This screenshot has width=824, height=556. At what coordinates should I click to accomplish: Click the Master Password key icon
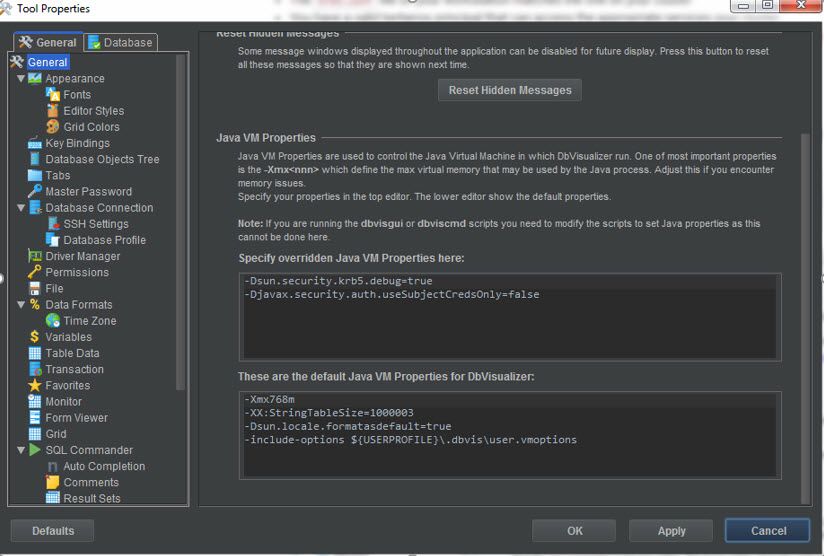pos(35,191)
